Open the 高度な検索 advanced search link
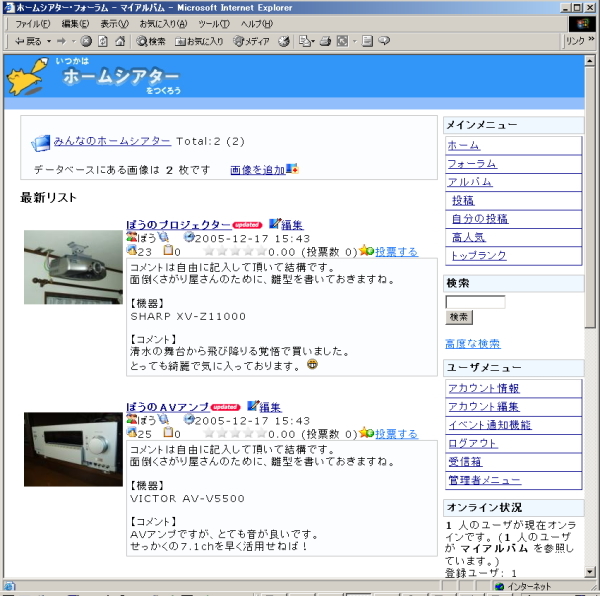Image resolution: width=600 pixels, height=596 pixels. click(x=473, y=344)
